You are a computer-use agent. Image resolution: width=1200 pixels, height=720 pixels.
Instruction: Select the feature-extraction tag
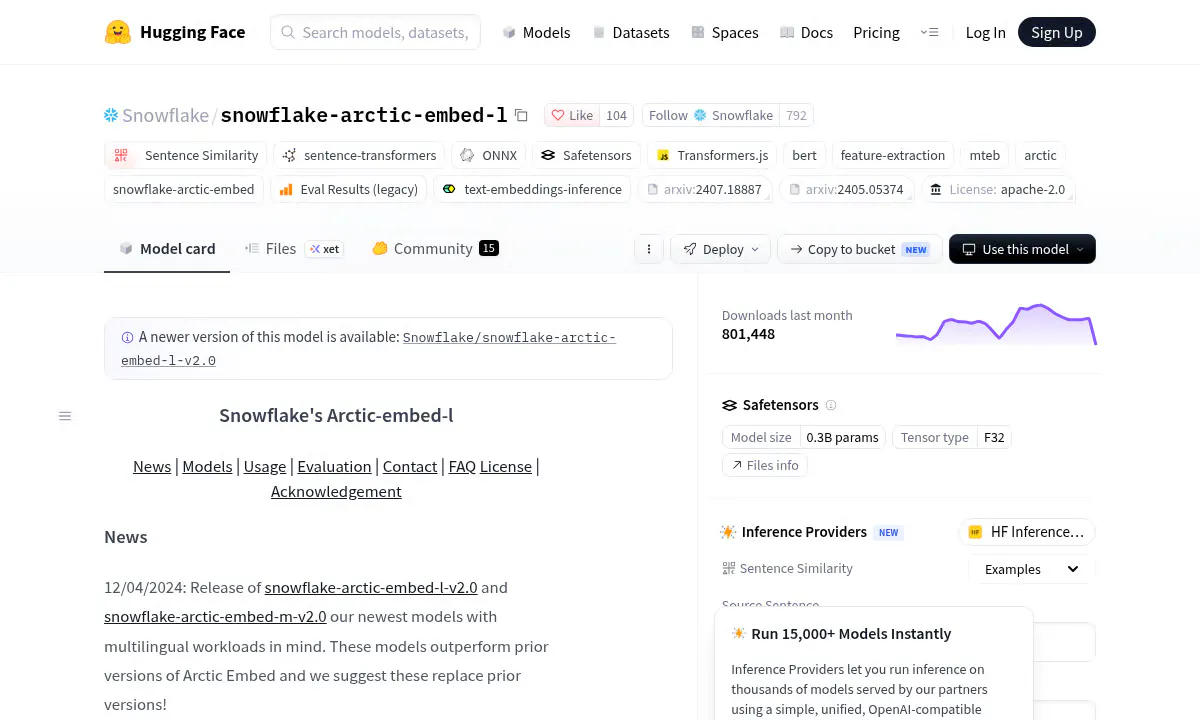point(892,155)
